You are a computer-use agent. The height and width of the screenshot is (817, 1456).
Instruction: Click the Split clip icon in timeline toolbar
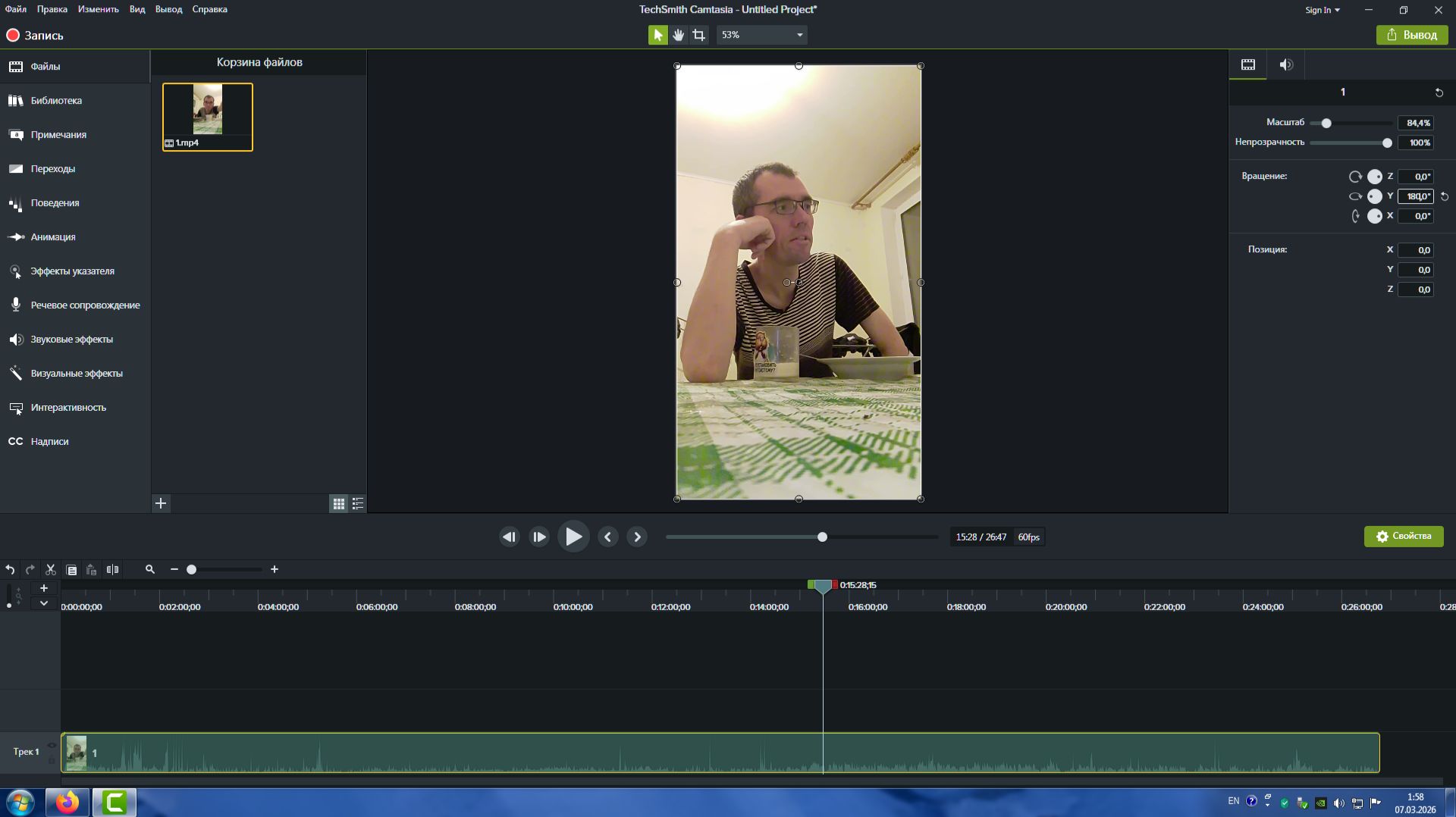point(112,570)
